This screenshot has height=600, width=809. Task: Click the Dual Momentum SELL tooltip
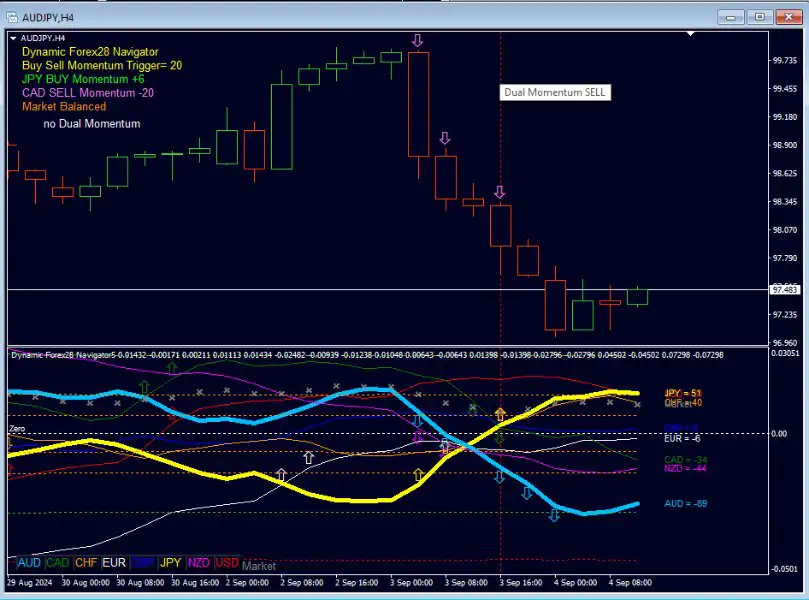pyautogui.click(x=554, y=92)
